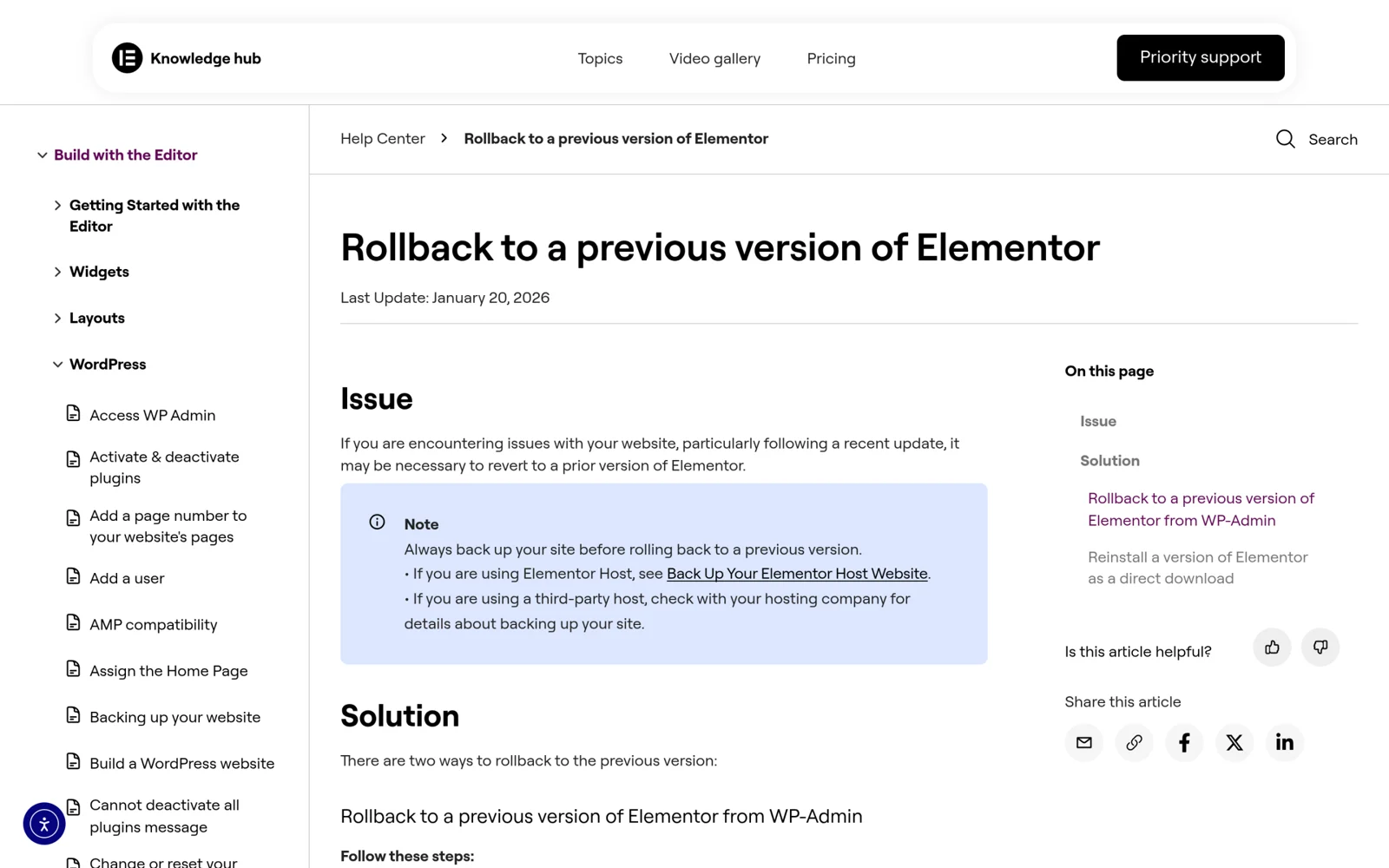This screenshot has width=1389, height=868.
Task: Open Cannot deactivate all plugins message article
Action: tap(164, 816)
